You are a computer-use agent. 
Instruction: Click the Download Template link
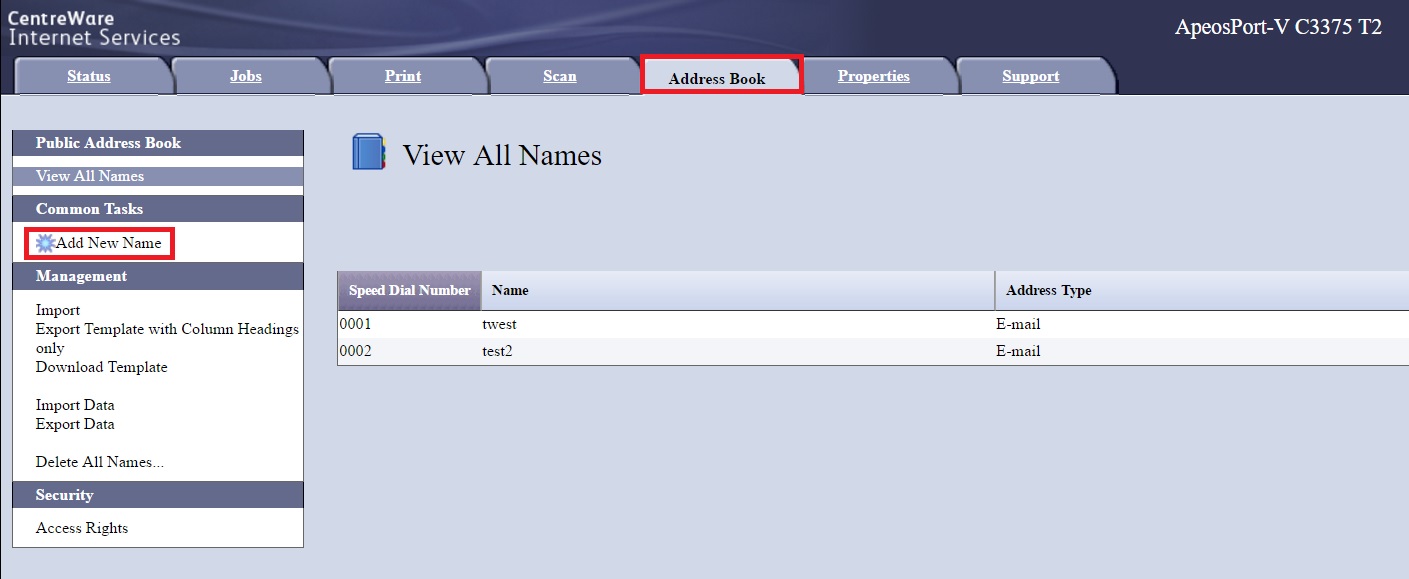[101, 367]
